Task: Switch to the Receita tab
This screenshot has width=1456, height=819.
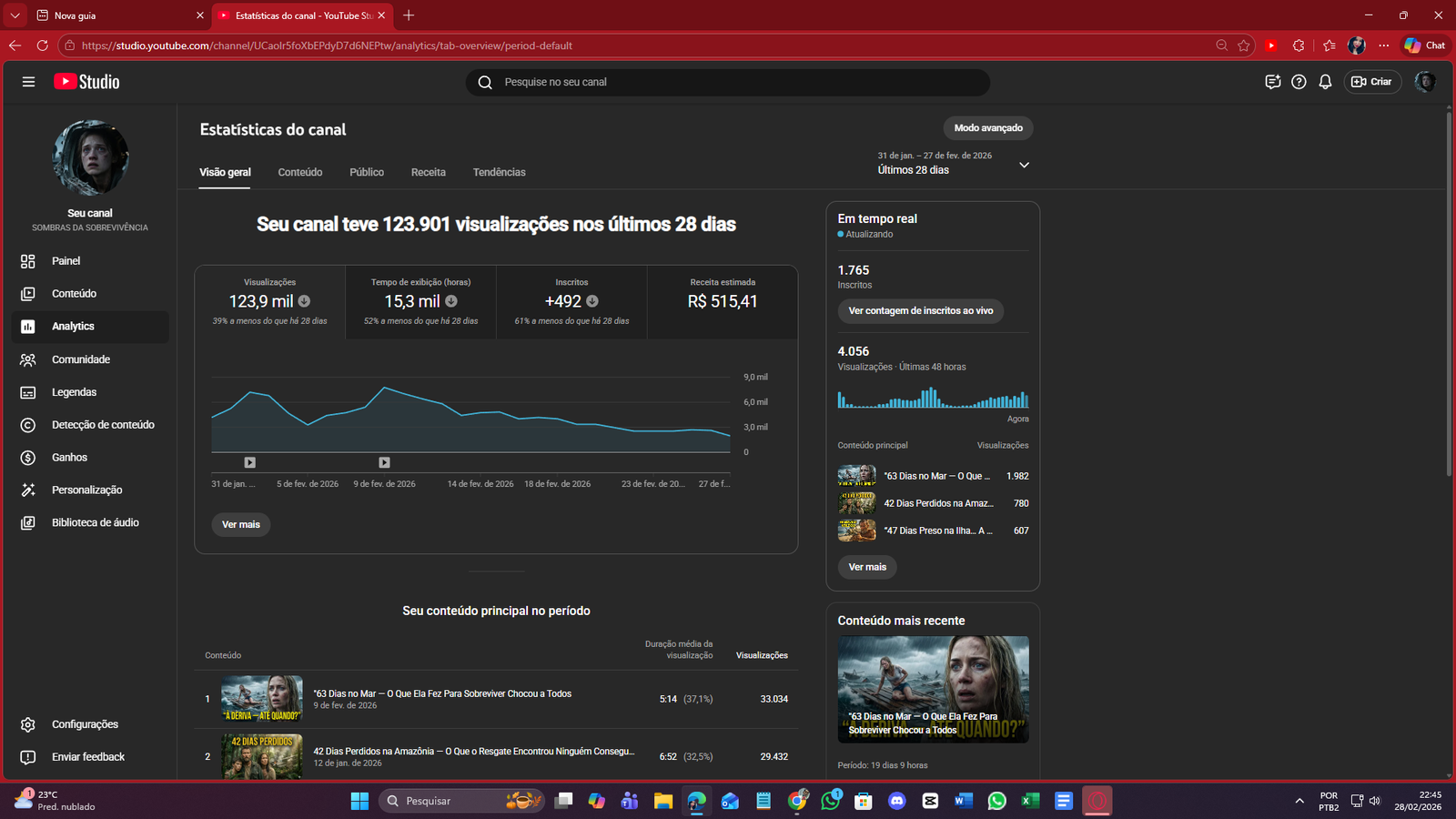Action: 428,172
